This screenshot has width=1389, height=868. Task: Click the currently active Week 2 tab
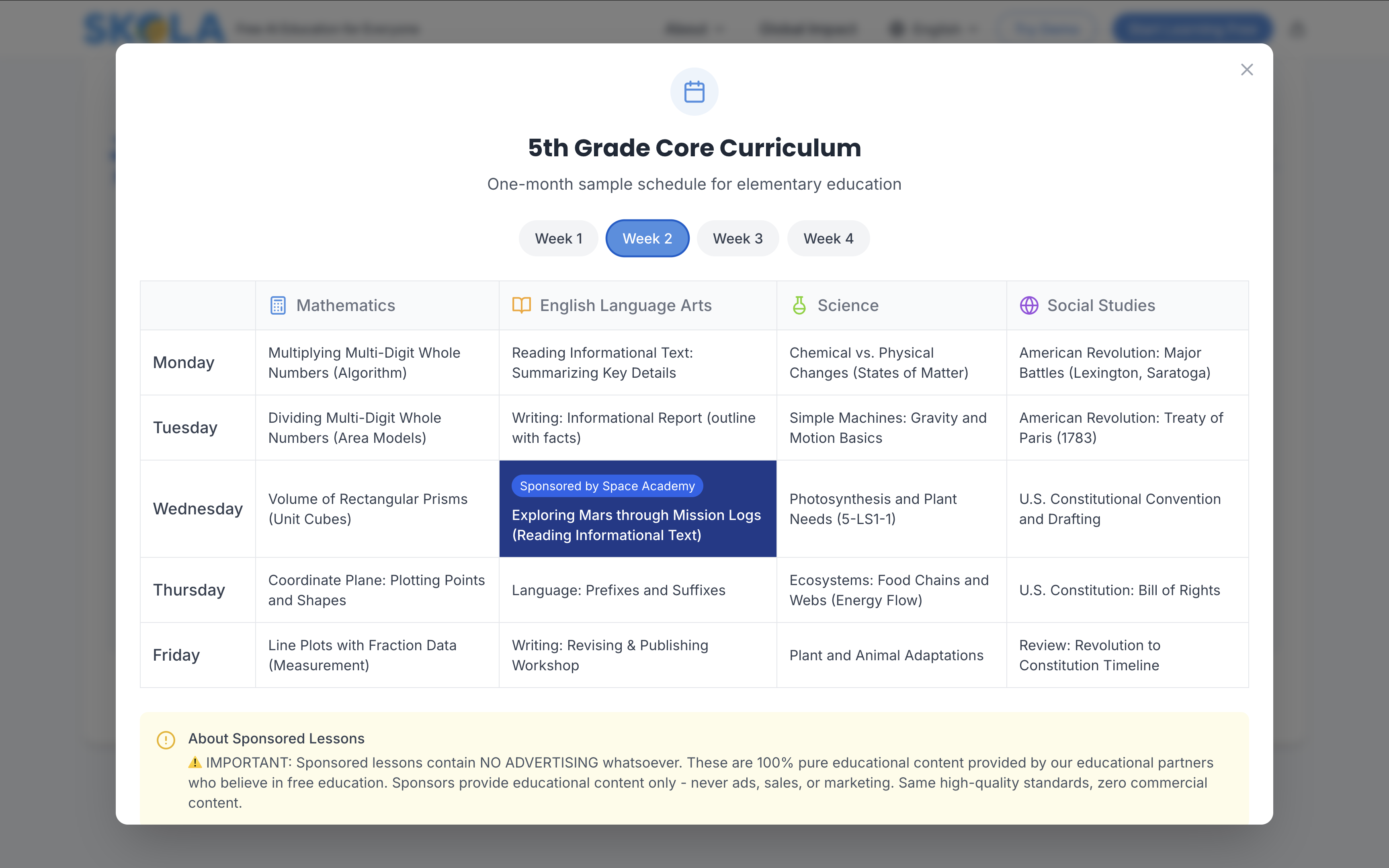click(x=647, y=237)
